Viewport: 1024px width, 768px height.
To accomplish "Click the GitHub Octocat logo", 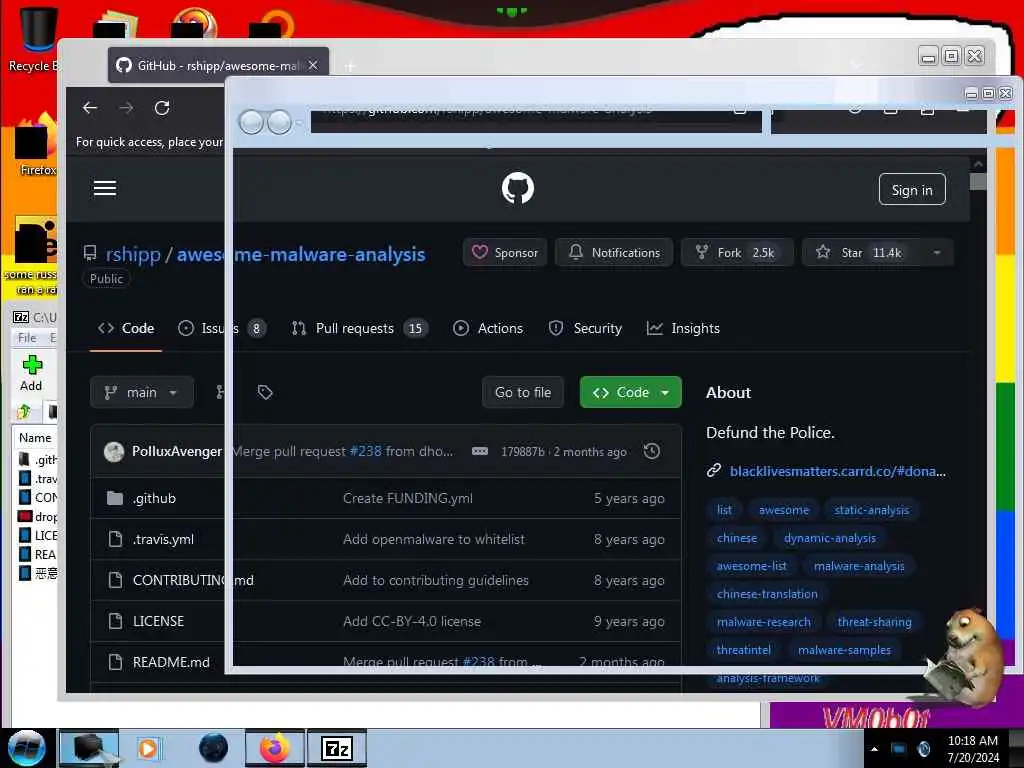I will pos(517,188).
